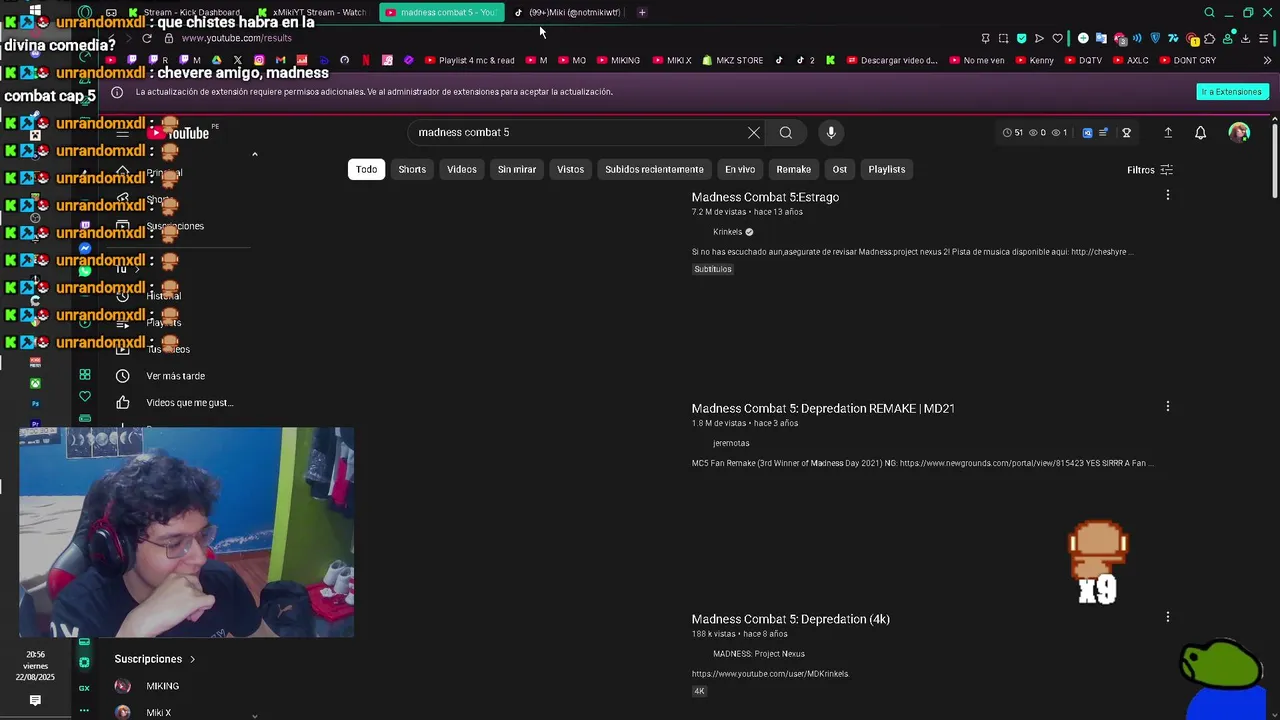Open the AXLC bookmark
The image size is (1280, 720).
[1130, 60]
